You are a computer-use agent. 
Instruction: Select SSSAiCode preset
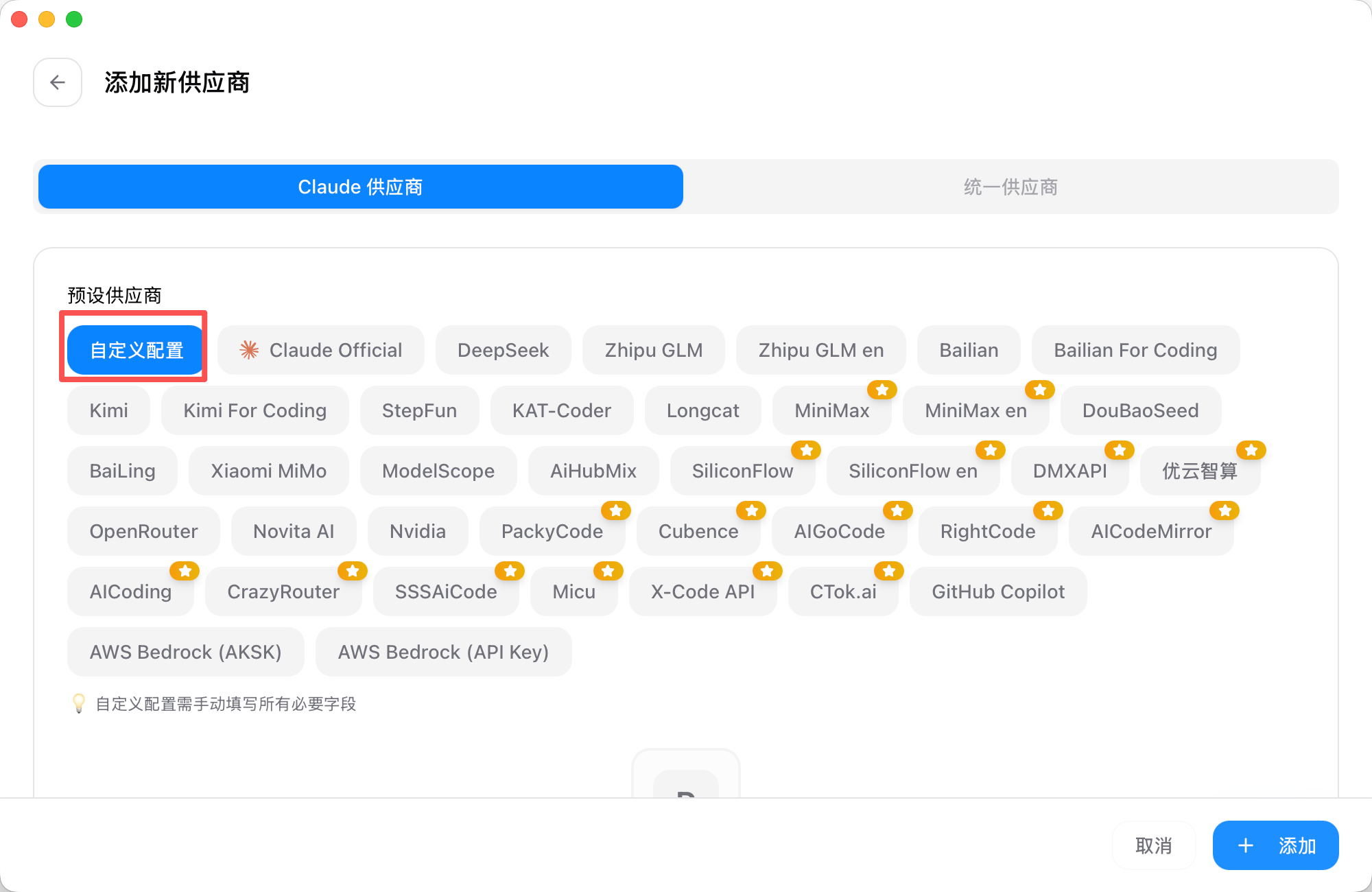[446, 591]
